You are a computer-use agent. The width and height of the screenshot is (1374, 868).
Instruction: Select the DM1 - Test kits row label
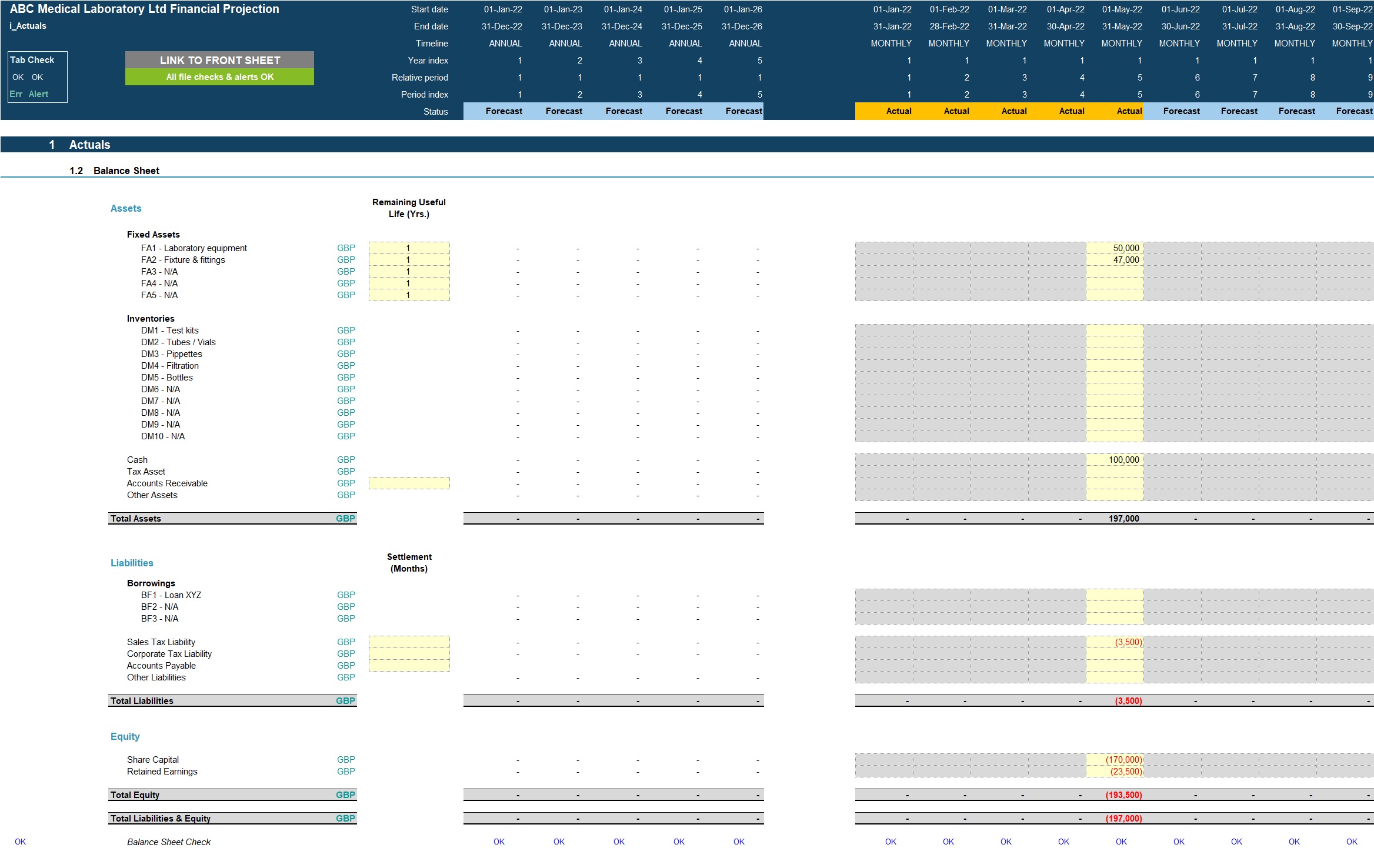(x=170, y=330)
